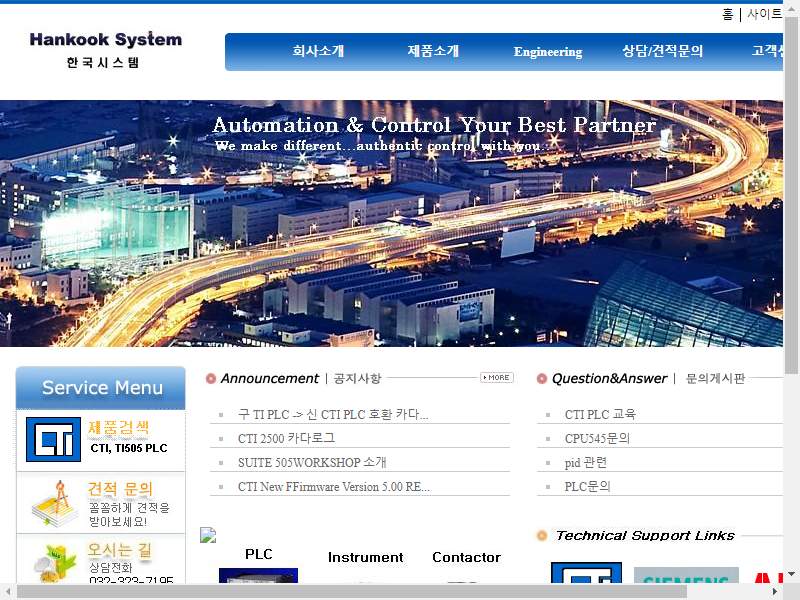Screen dimensions: 800x600
Task: Open the 'PLC문의' question
Action: pyautogui.click(x=587, y=486)
